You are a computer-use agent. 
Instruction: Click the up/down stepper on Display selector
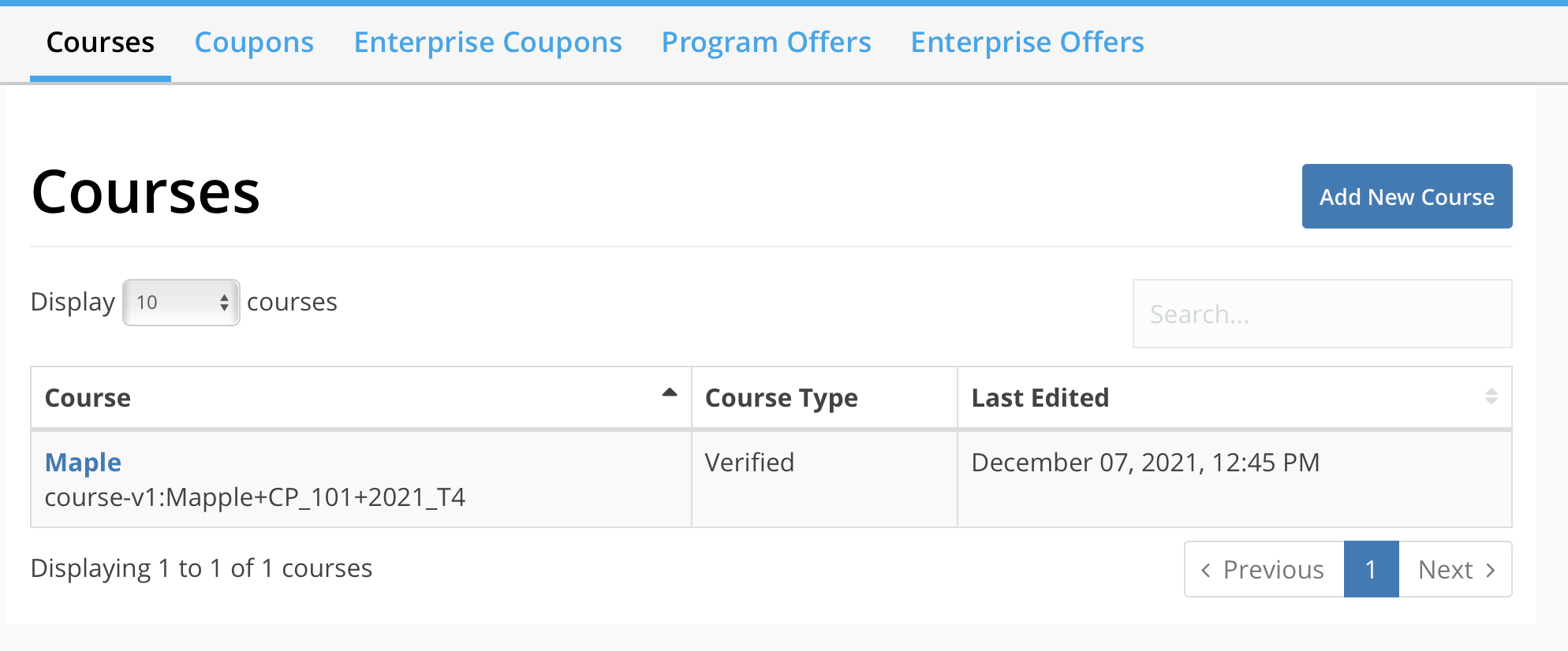pyautogui.click(x=224, y=302)
